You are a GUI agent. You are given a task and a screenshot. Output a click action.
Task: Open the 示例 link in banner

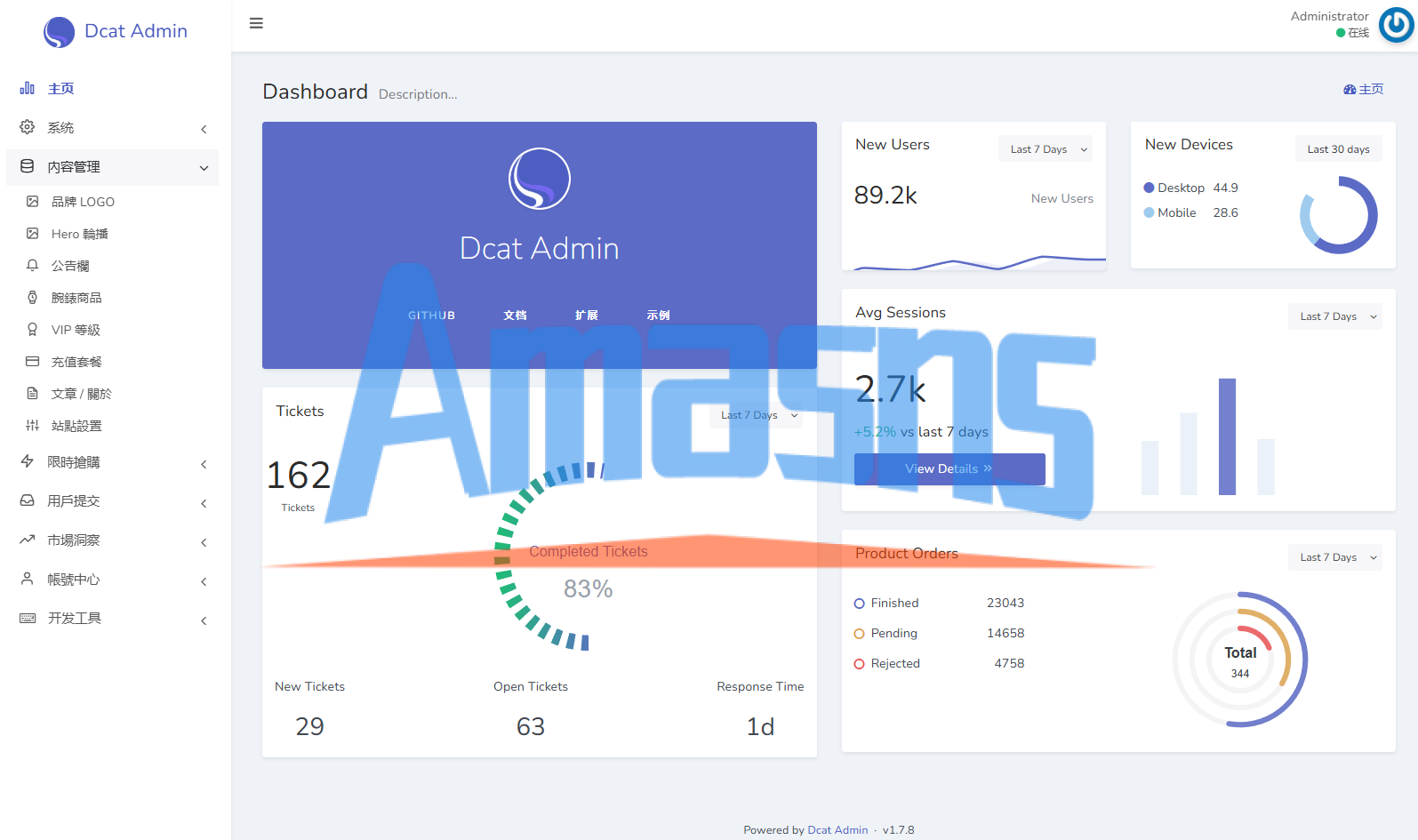pos(659,316)
